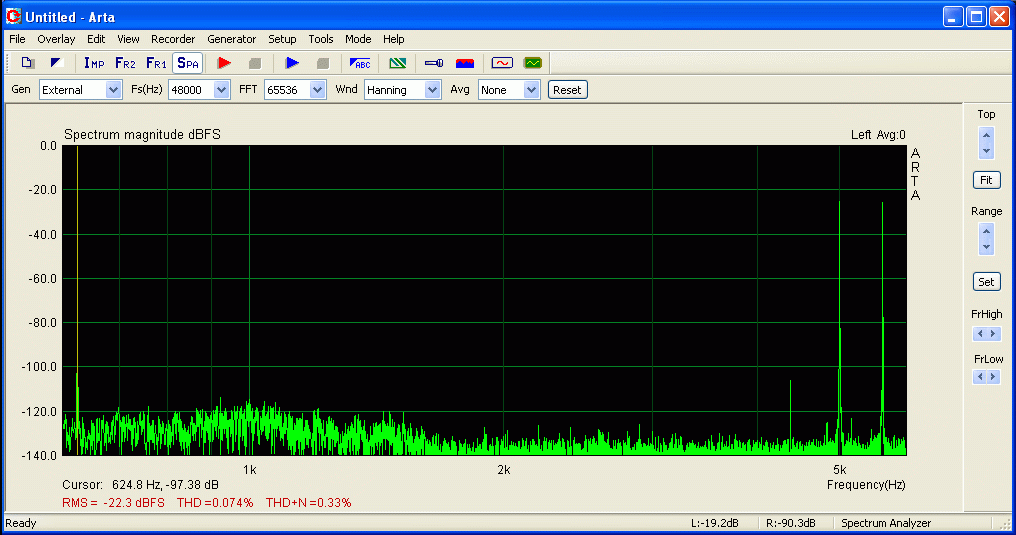The height and width of the screenshot is (535, 1016).
Task: Click the 'THD+N =0.33%' readout
Action: (308, 503)
